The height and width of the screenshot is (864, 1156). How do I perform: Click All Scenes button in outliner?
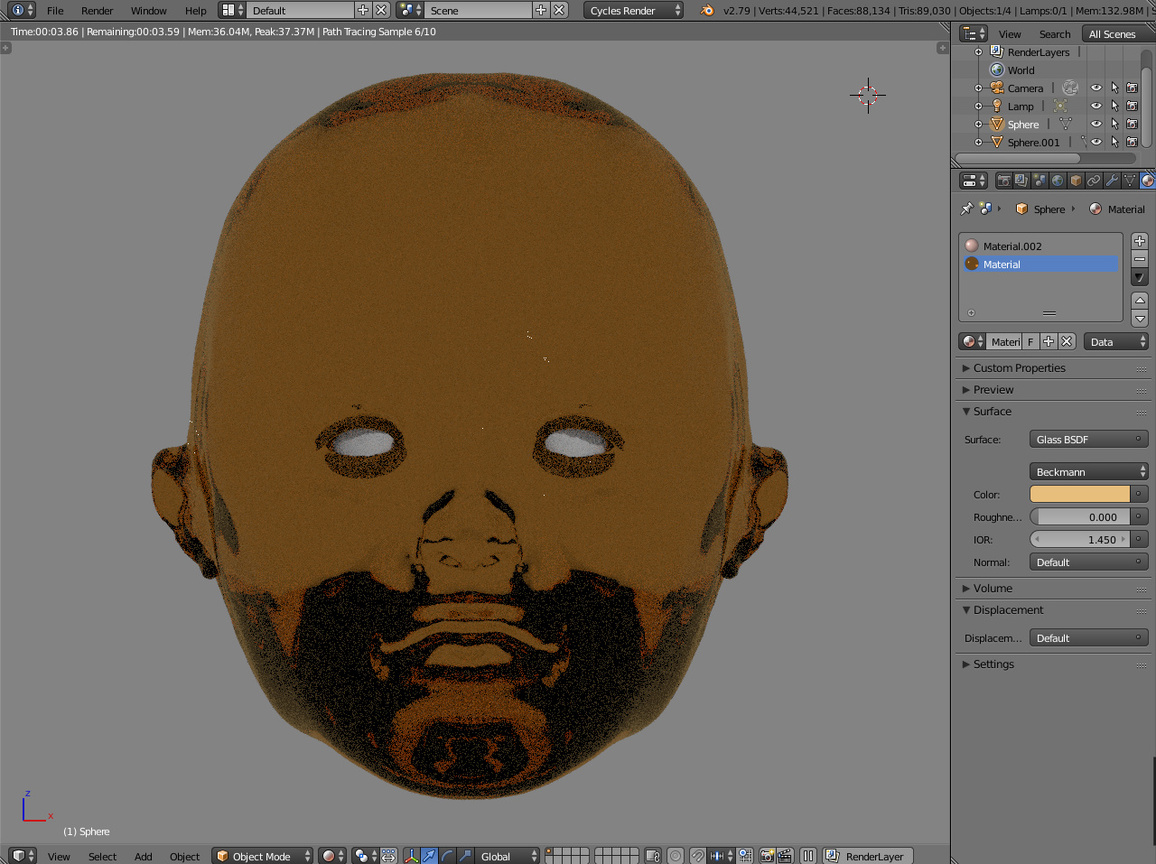point(1111,34)
